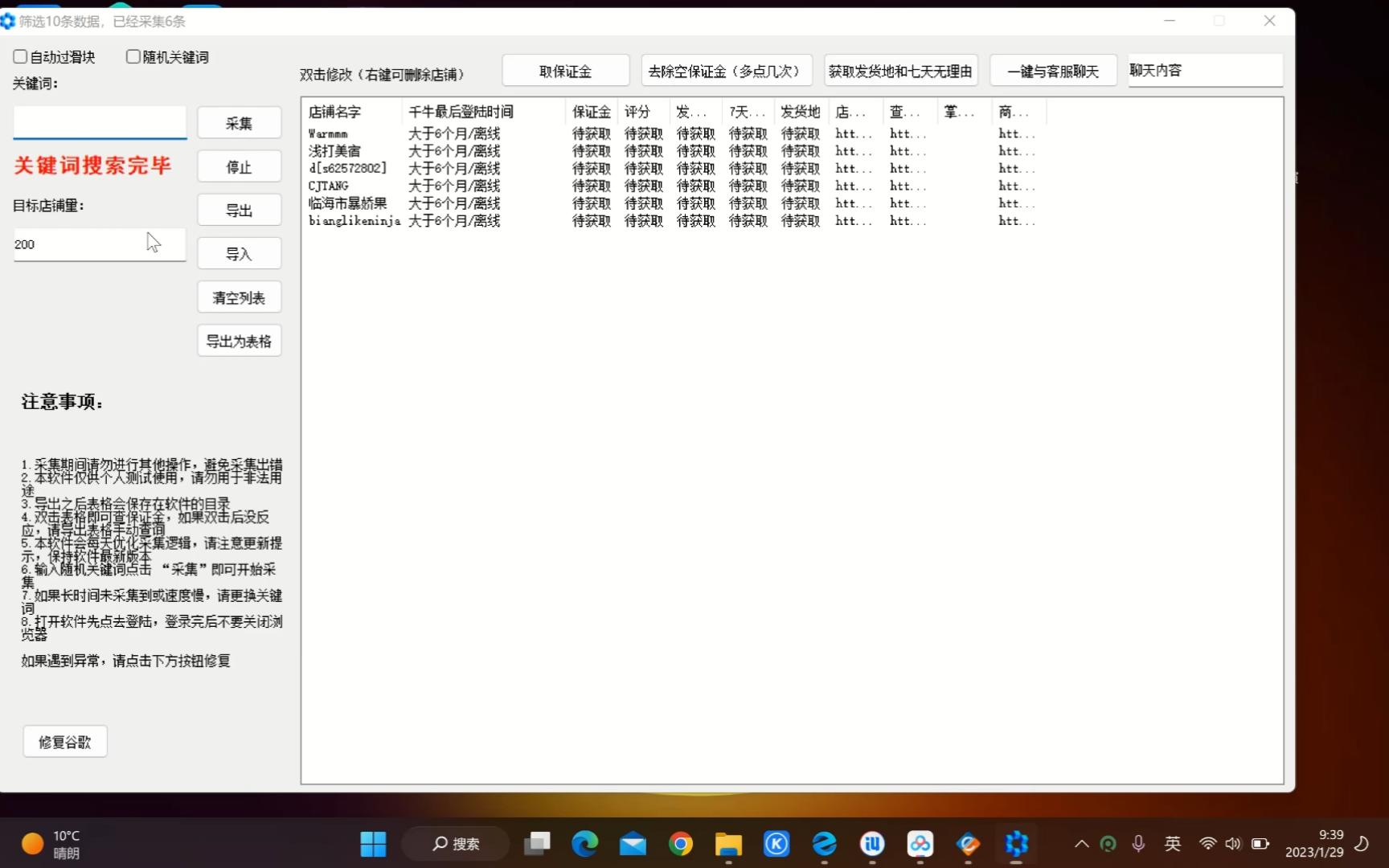1389x868 pixels.
Task: Open the Wi-Fi network tray icon
Action: click(x=1207, y=844)
